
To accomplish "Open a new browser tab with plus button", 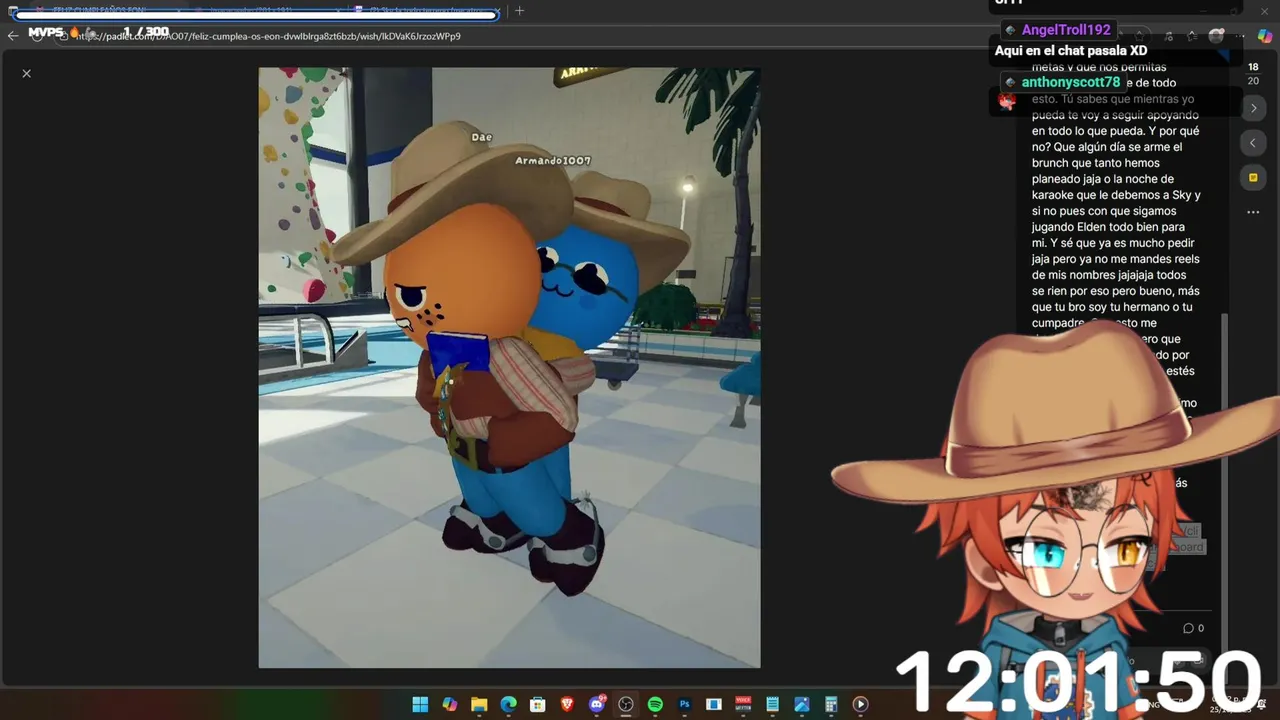I will [519, 11].
